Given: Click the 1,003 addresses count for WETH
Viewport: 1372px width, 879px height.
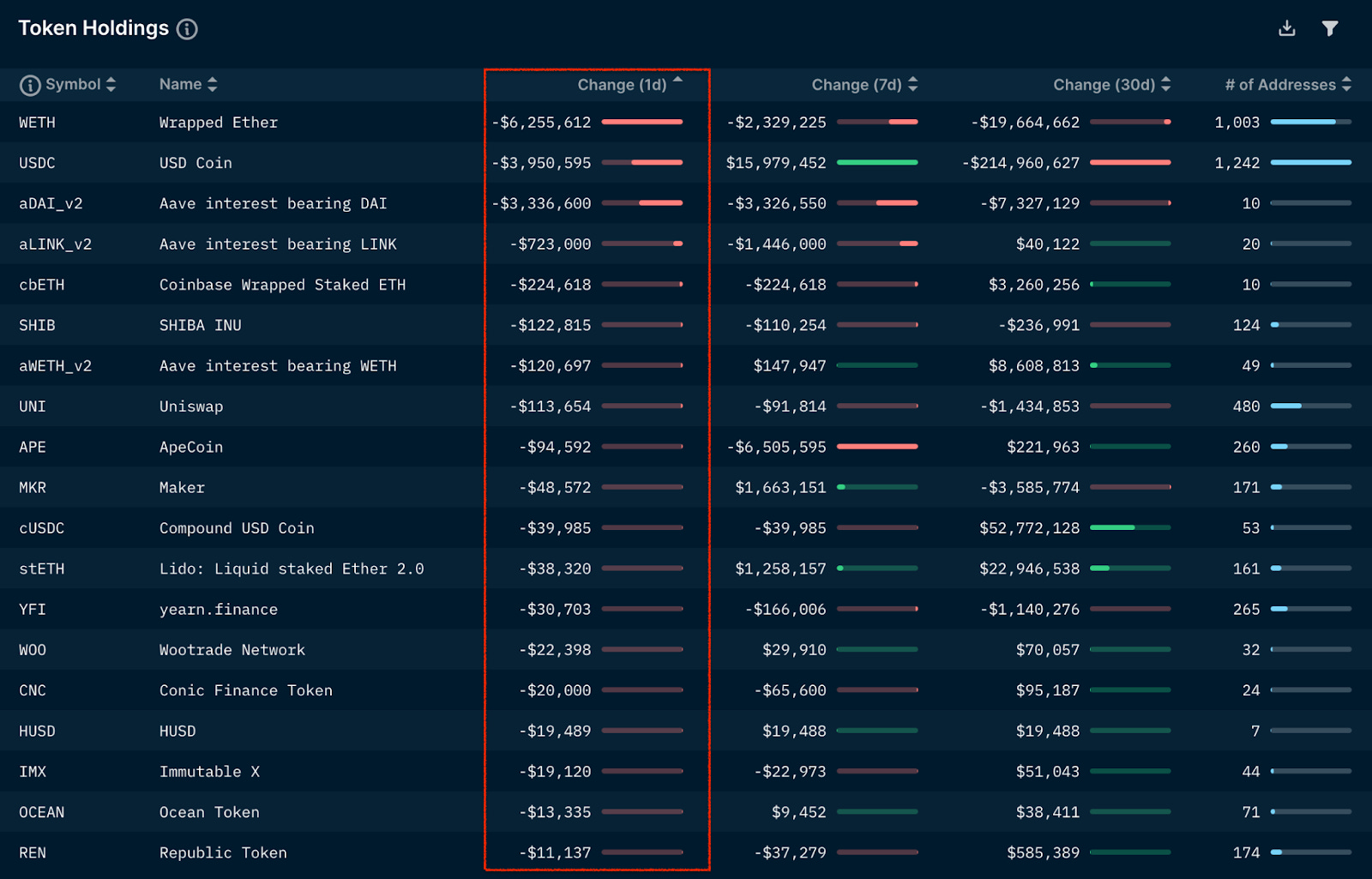Looking at the screenshot, I should coord(1237,123).
